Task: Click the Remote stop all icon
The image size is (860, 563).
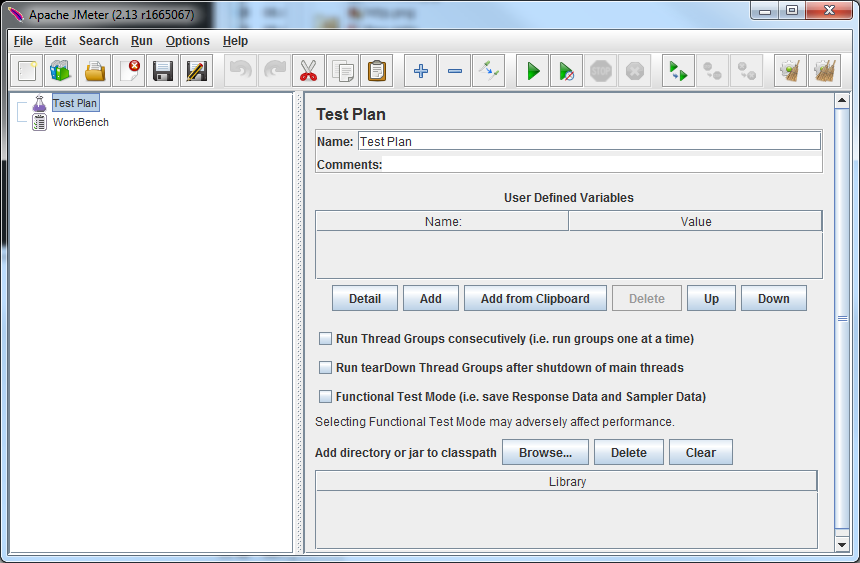Action: click(712, 71)
